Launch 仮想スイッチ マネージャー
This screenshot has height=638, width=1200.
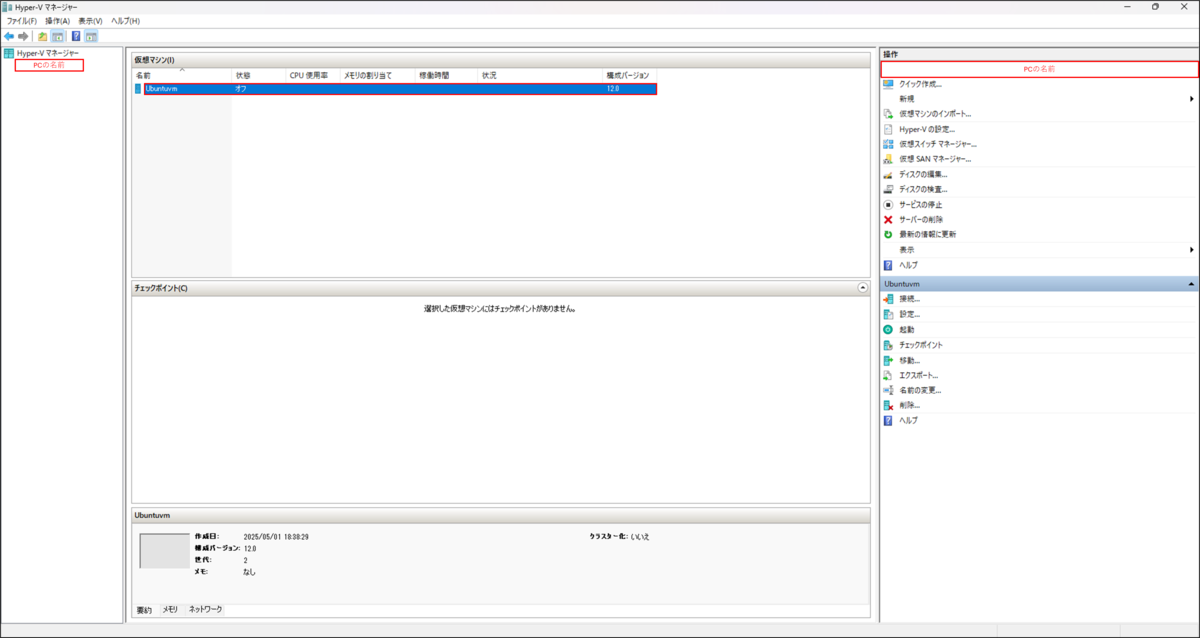938,144
